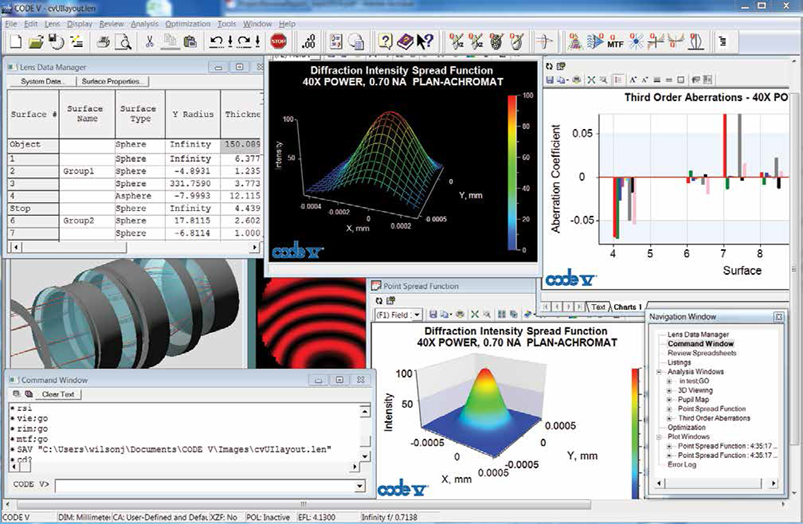Screen dimensions: 803x524
Task: Click the Surface Properties button
Action: tap(112, 81)
